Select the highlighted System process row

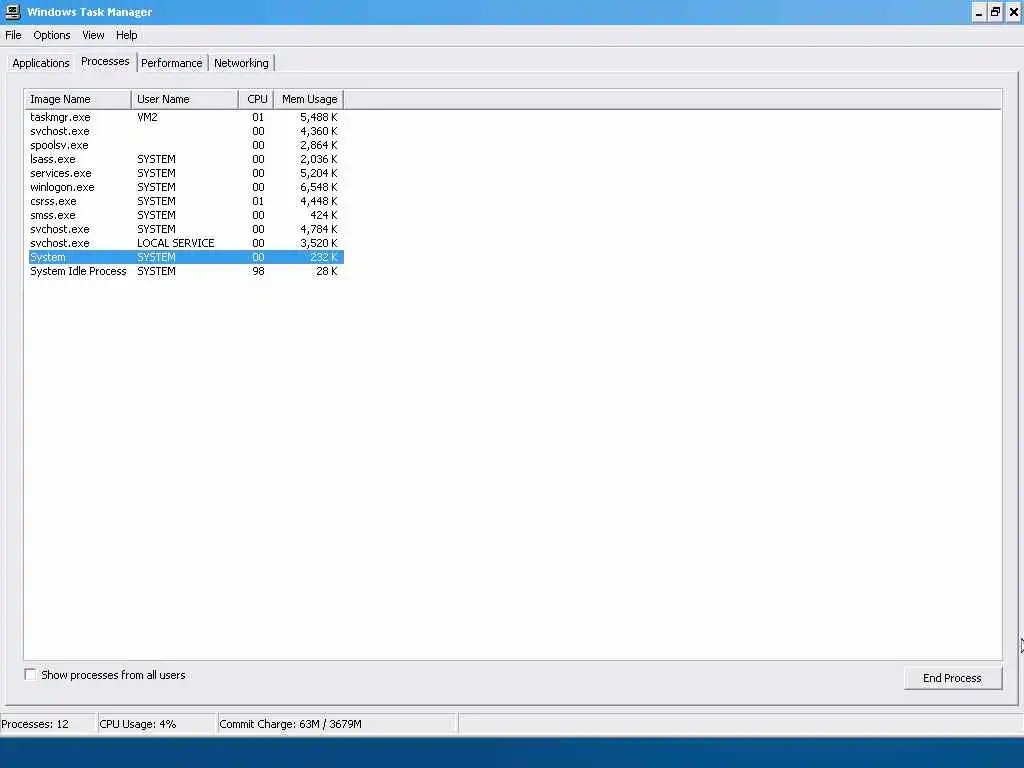(185, 257)
